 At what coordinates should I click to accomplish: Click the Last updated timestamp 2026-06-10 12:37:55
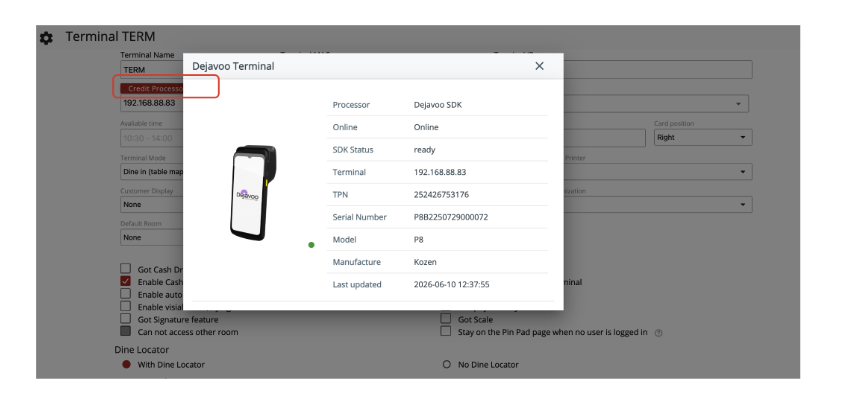(451, 284)
